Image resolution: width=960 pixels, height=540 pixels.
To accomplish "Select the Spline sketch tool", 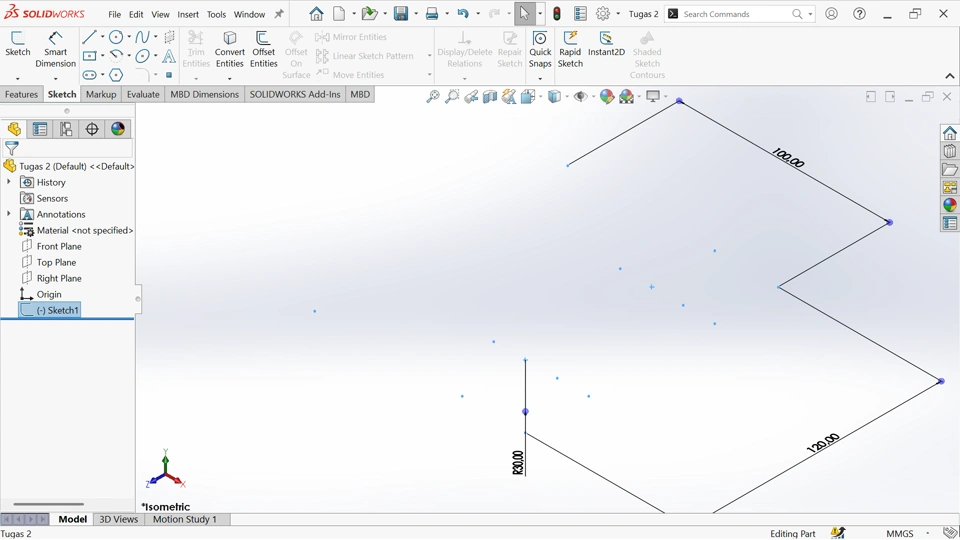I will 142,37.
